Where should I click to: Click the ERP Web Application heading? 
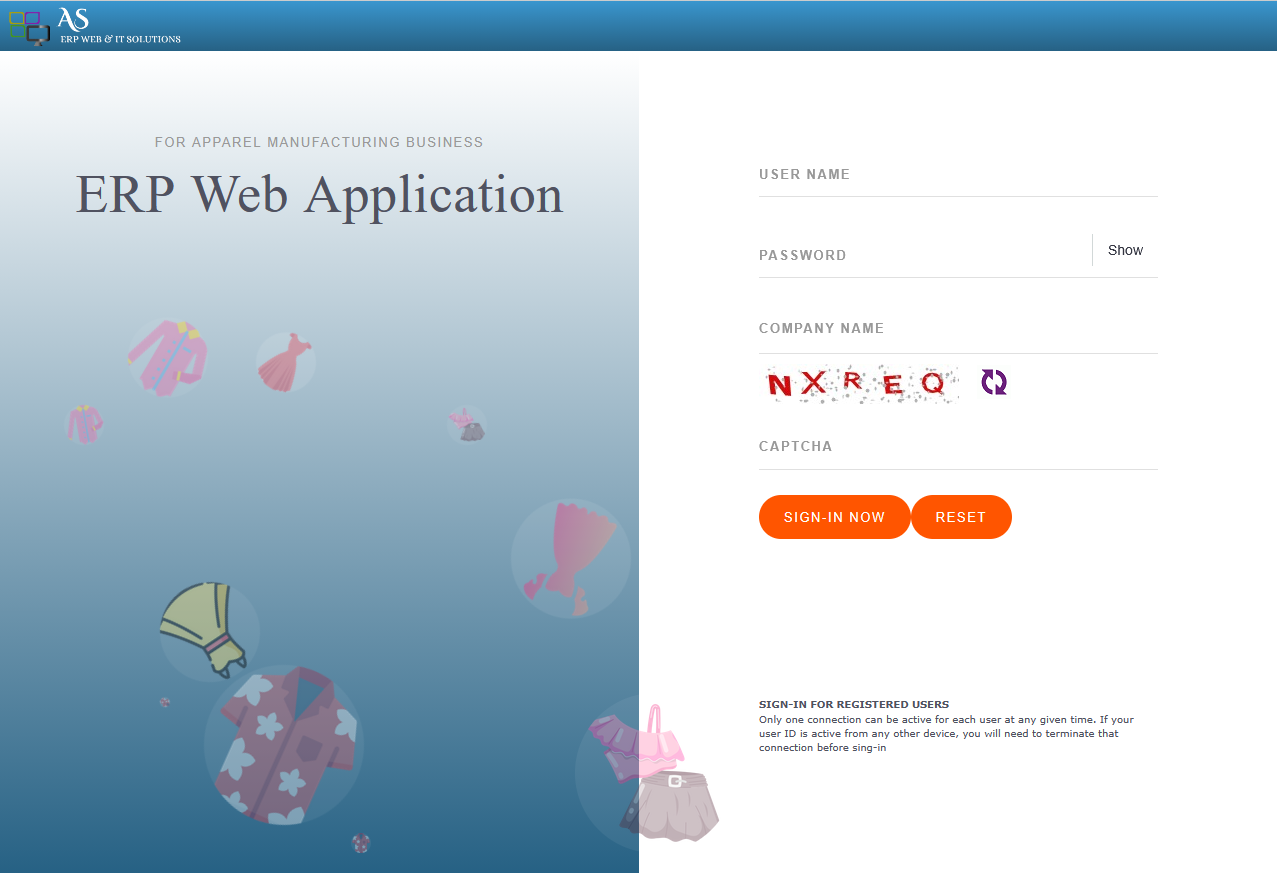click(x=319, y=194)
